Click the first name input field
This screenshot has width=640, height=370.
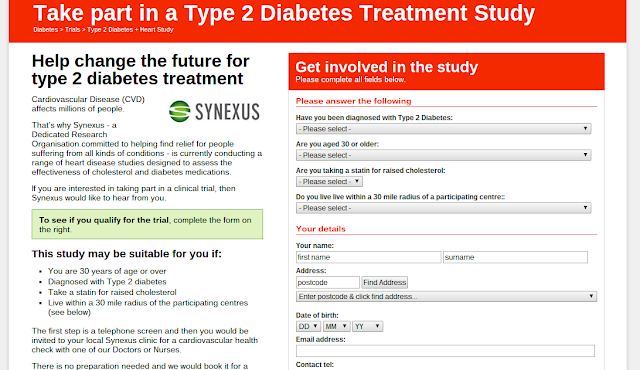click(369, 257)
